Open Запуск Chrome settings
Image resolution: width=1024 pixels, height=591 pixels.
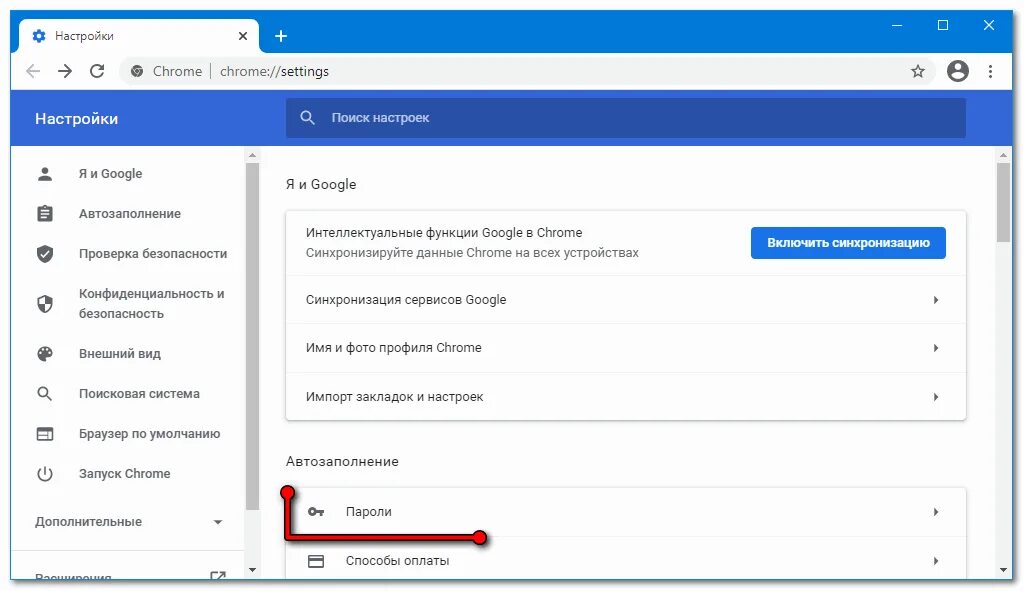125,473
